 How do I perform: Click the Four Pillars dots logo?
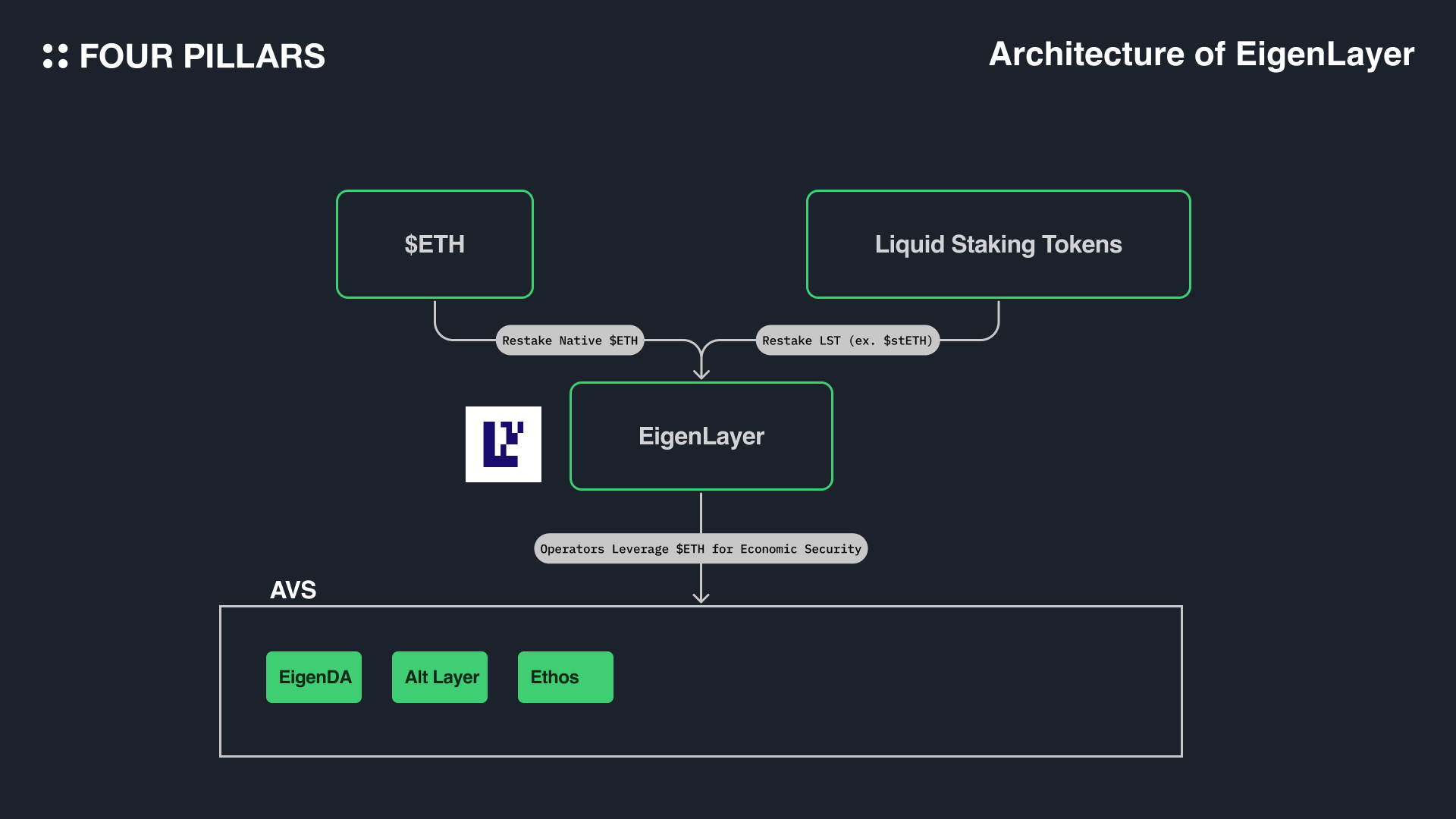(x=55, y=56)
